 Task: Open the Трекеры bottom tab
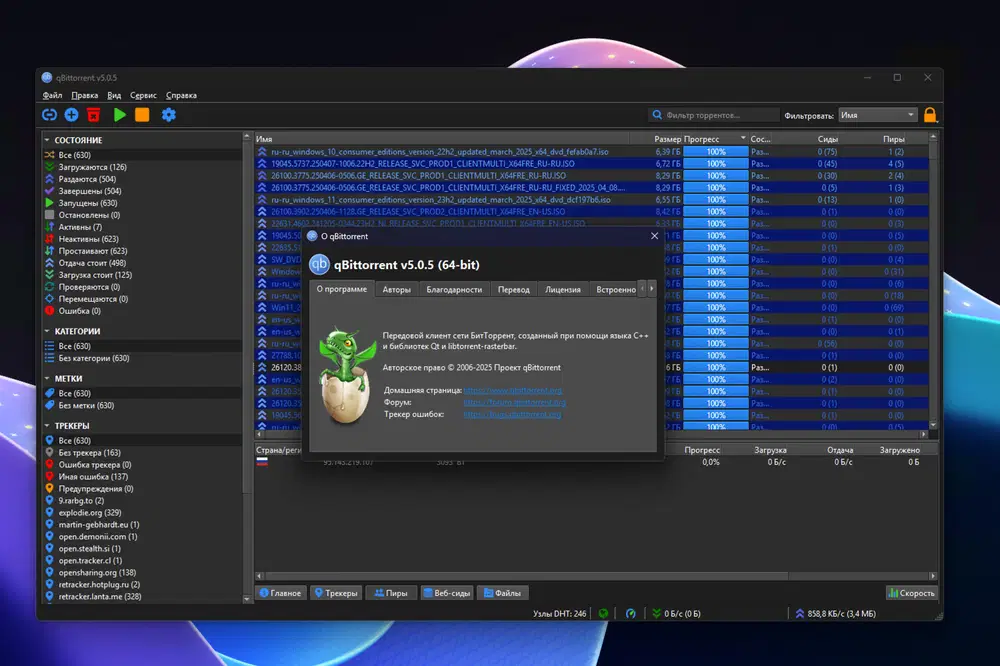pos(336,593)
